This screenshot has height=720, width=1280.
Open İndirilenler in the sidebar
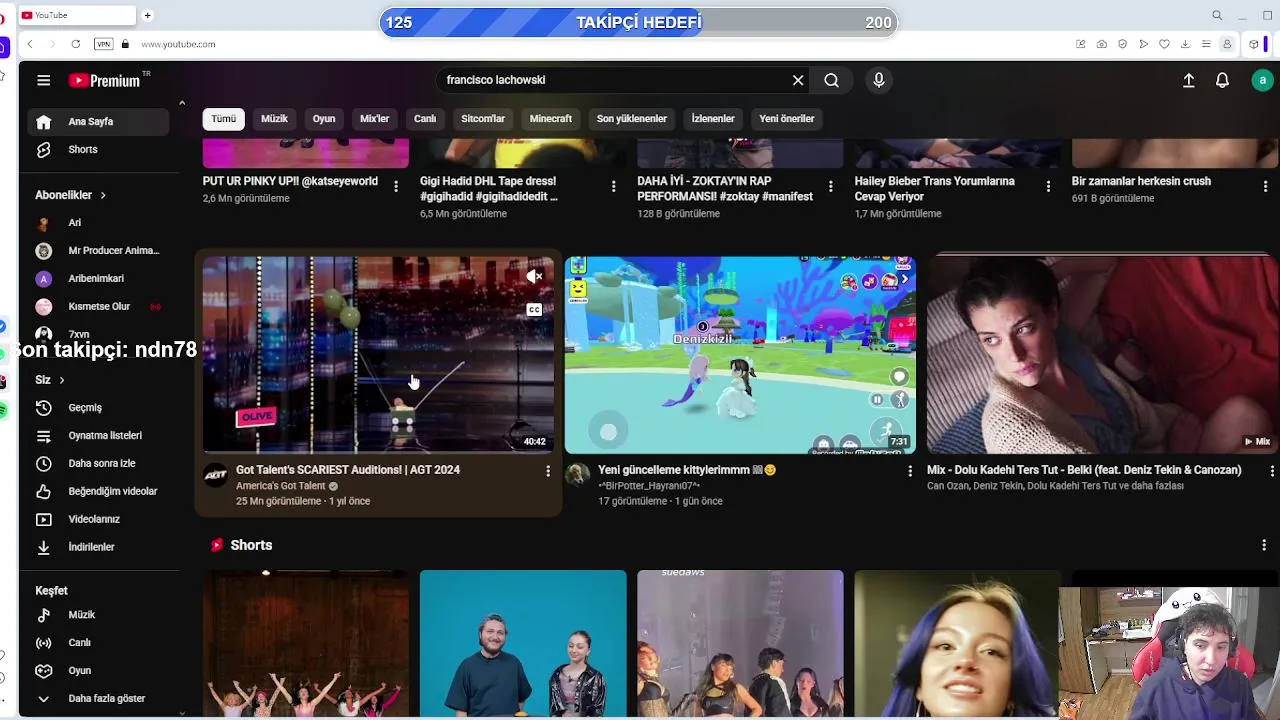98,548
